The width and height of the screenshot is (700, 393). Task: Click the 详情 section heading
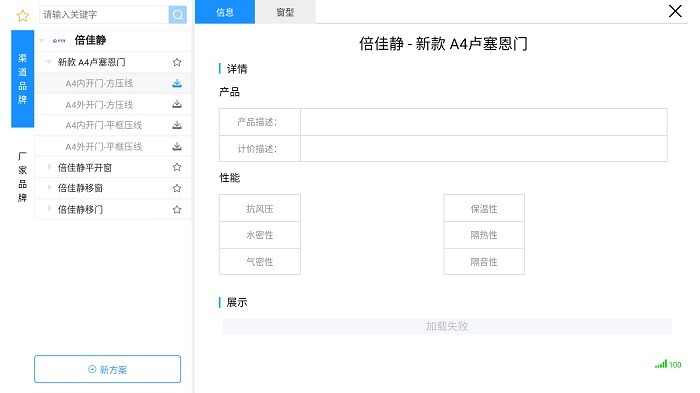tap(237, 69)
